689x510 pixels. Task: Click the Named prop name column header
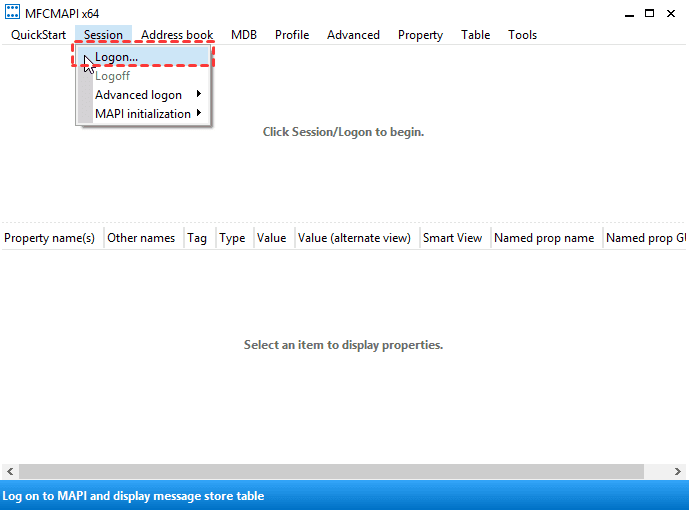coord(544,238)
